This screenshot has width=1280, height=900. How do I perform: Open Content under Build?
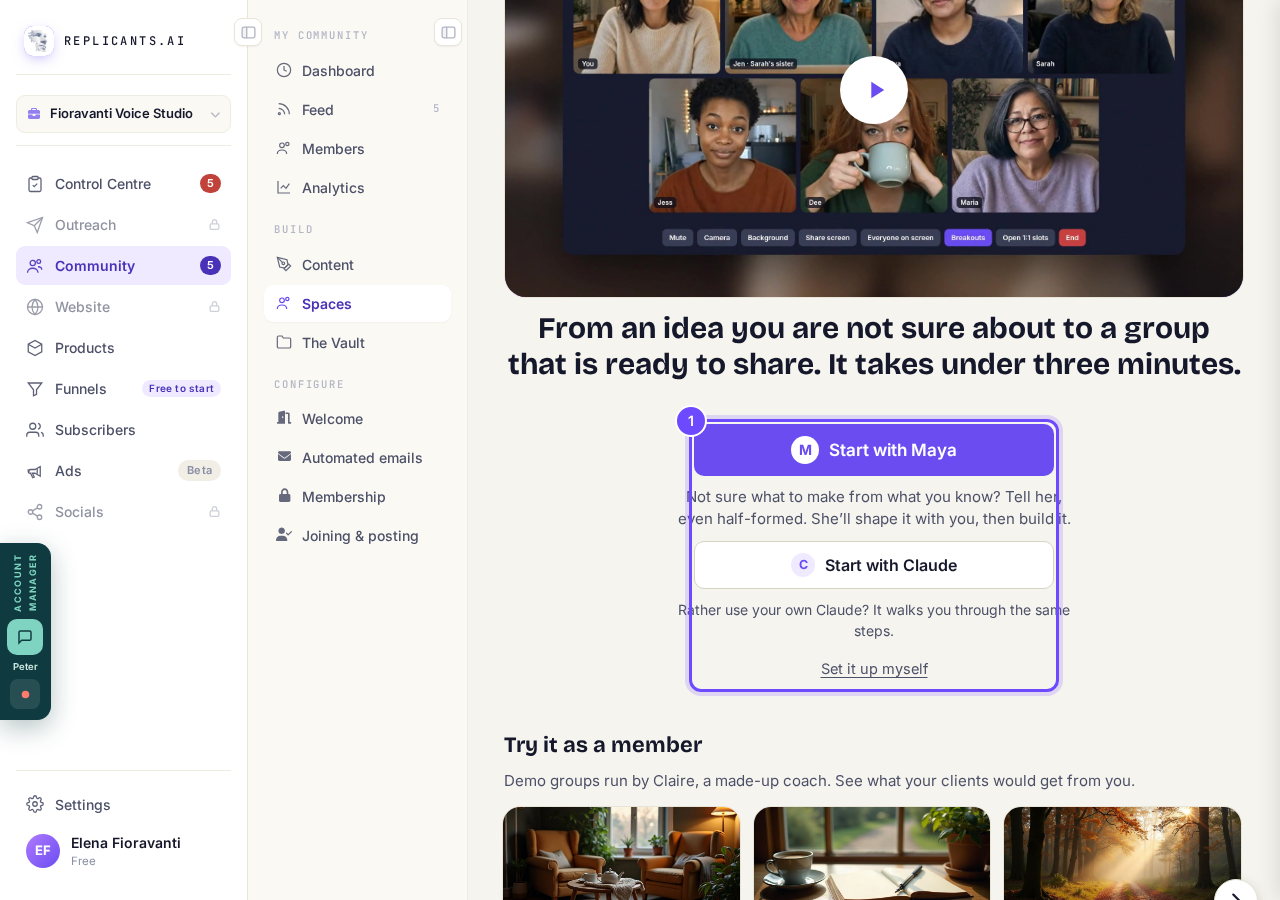[x=357, y=265]
